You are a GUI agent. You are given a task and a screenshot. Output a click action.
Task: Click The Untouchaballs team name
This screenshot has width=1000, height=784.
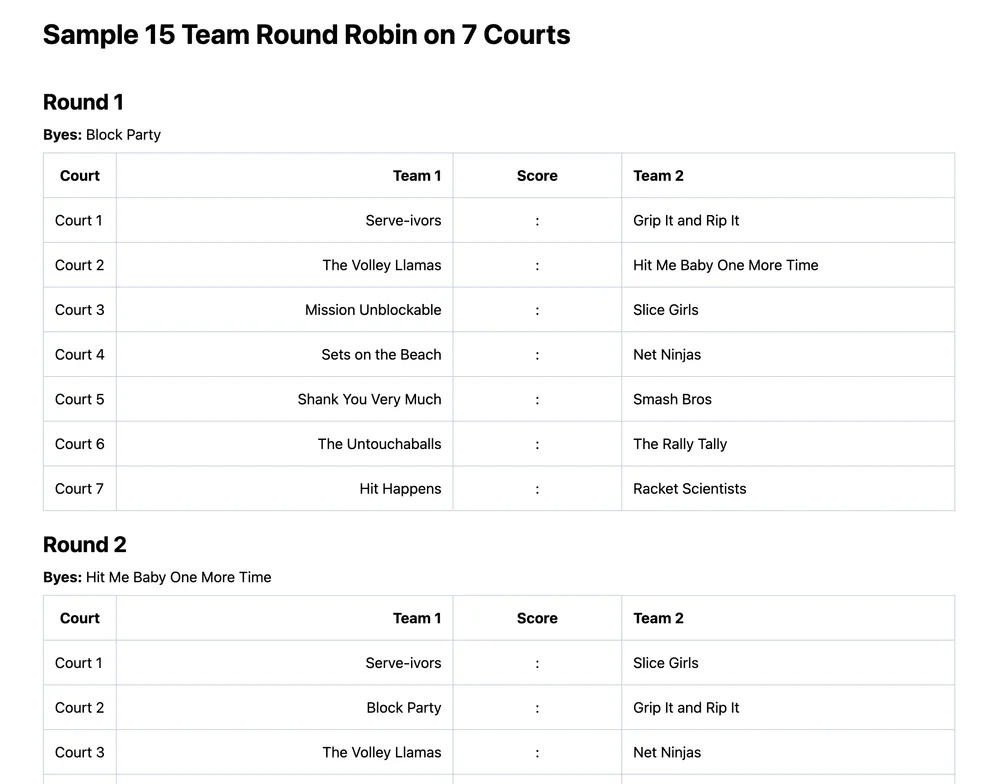click(x=379, y=444)
